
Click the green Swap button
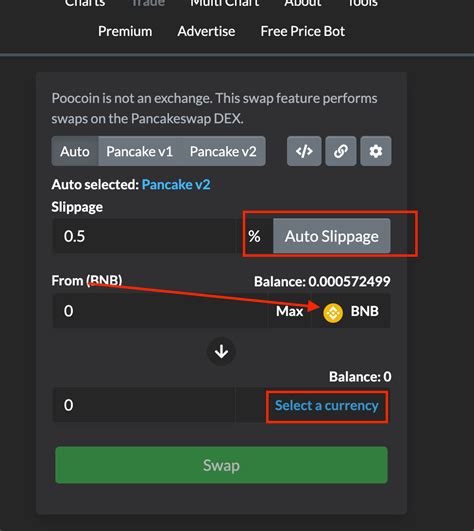[221, 465]
